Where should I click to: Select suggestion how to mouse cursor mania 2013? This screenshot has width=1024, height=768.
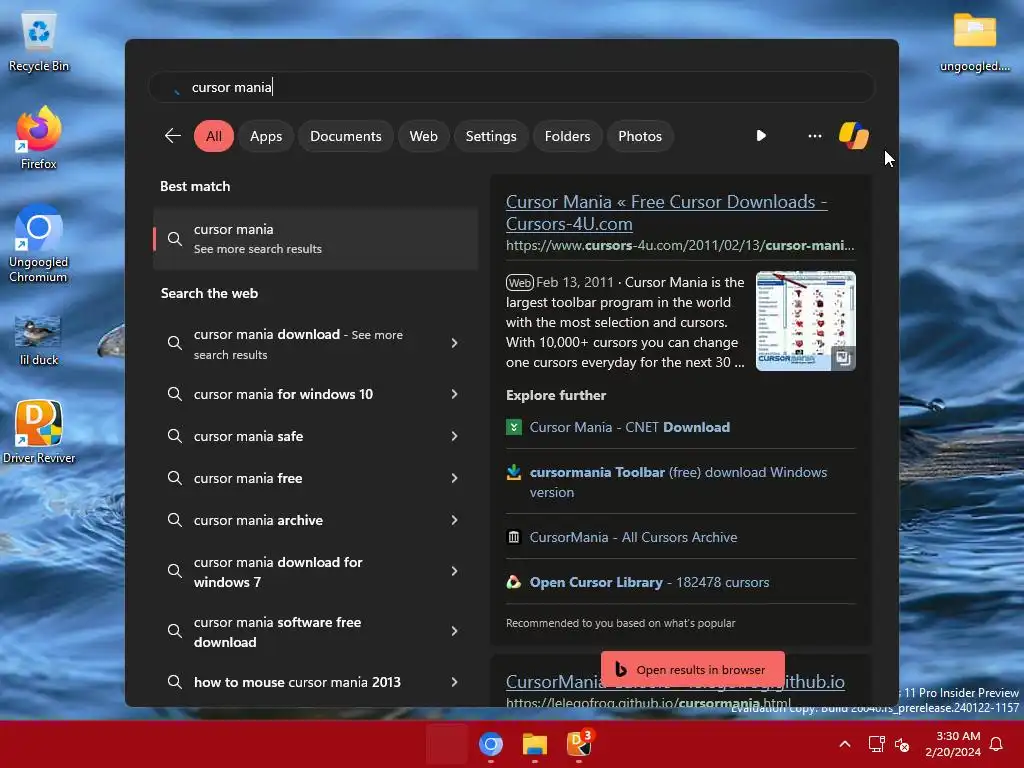[x=315, y=682]
